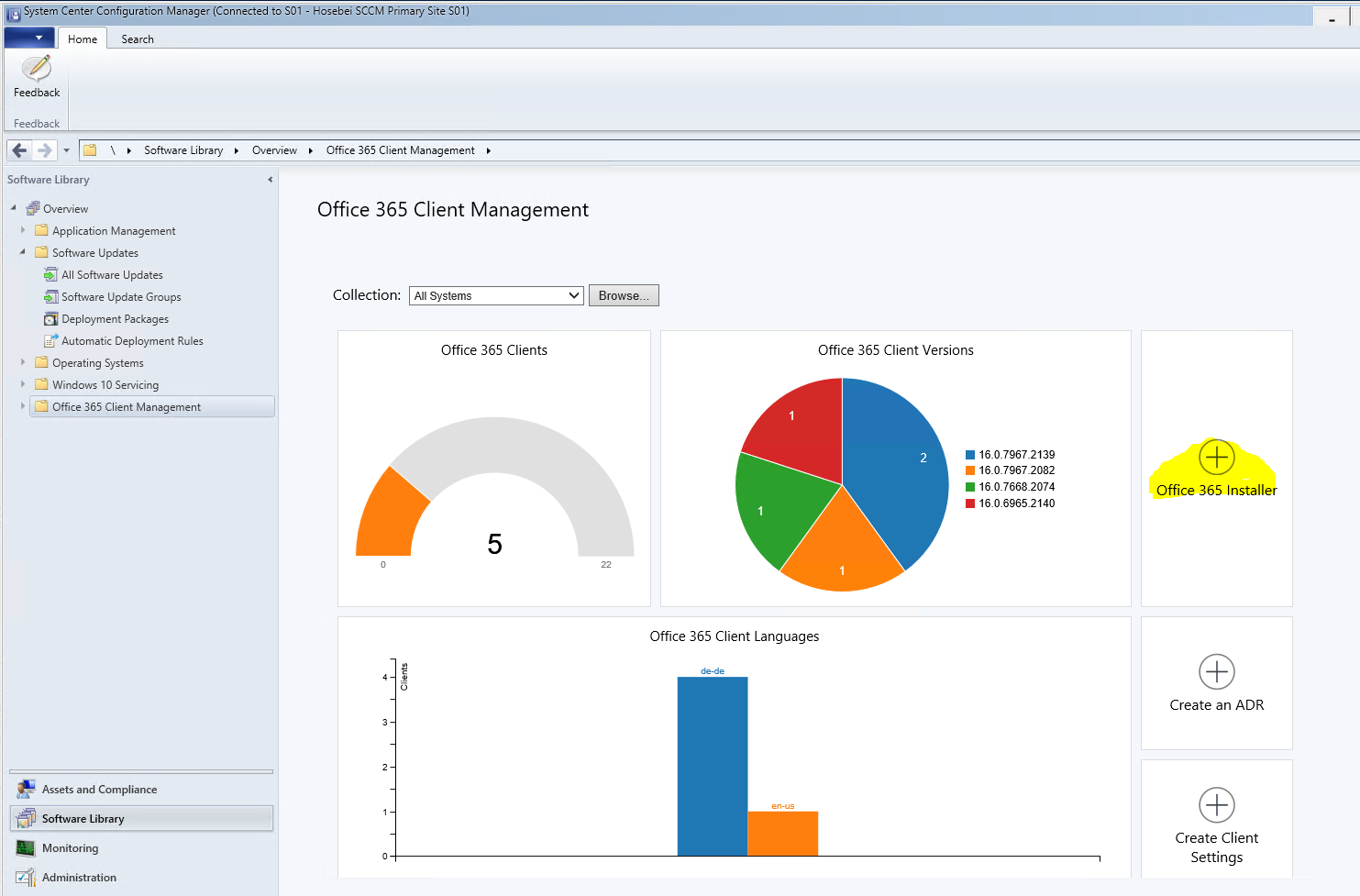1360x896 pixels.
Task: Select Office 365 Client Management breadcrumb
Action: point(401,150)
